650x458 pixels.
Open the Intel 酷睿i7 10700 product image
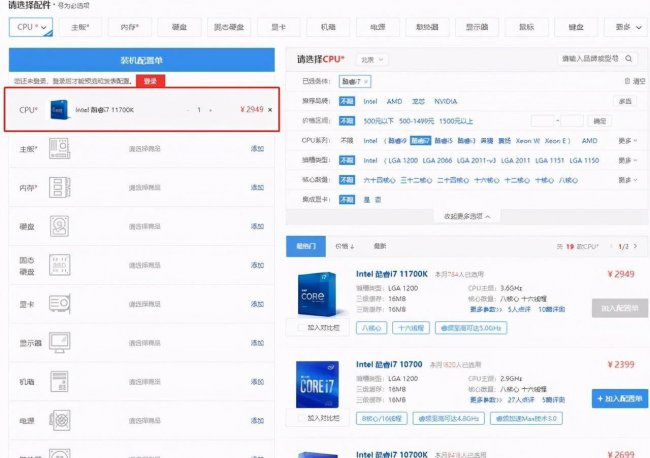[x=318, y=384]
